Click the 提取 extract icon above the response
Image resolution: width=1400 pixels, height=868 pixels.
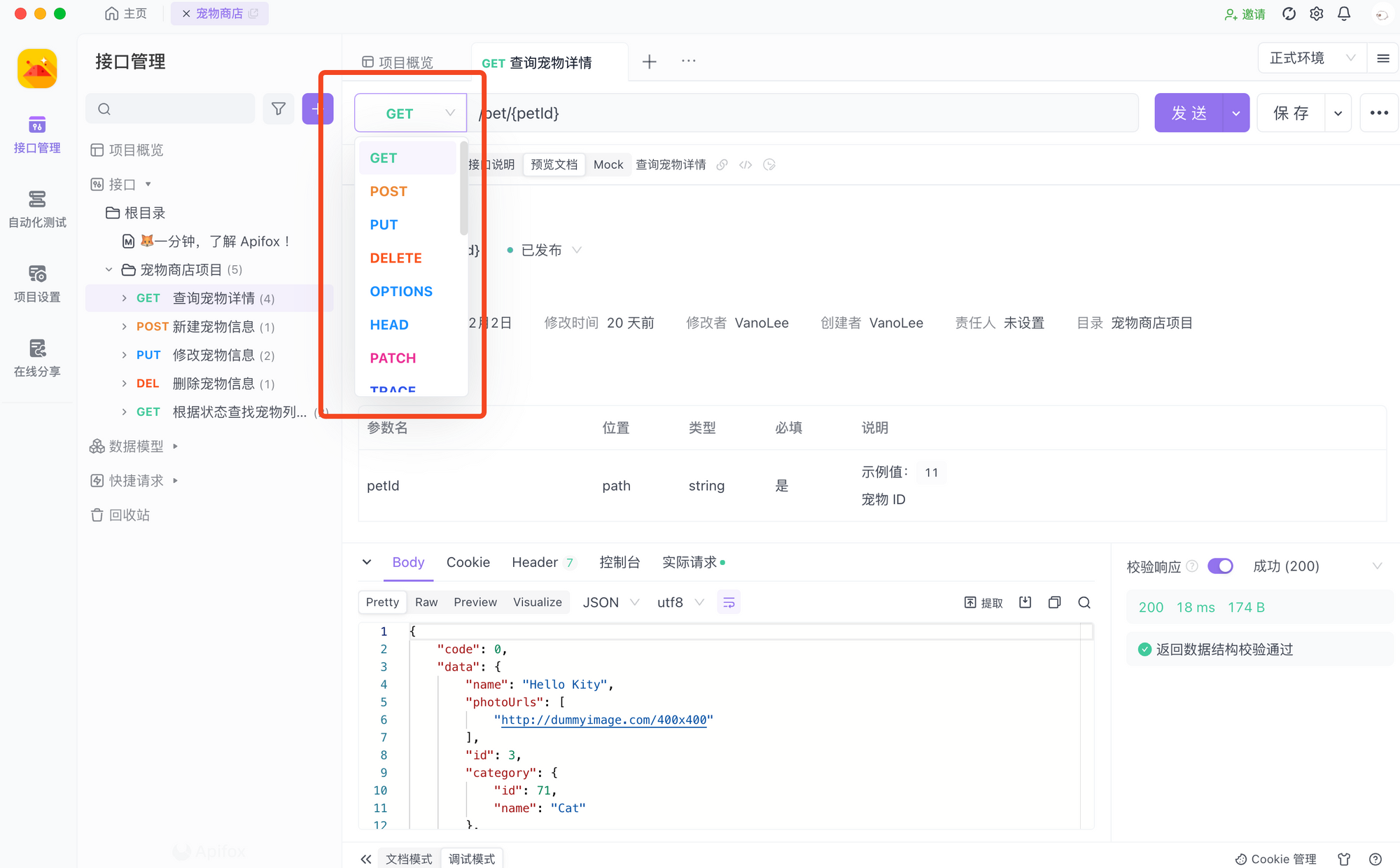tap(983, 602)
